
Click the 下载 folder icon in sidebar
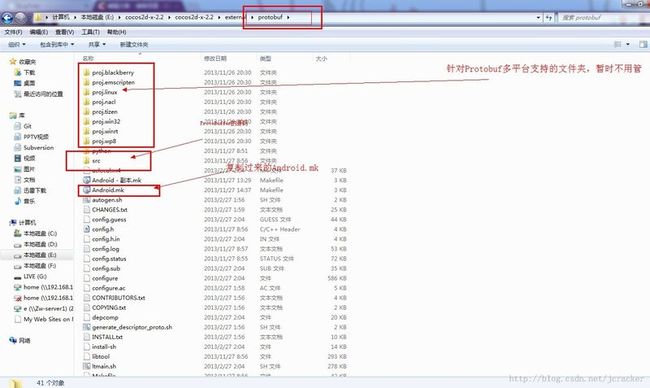point(18,73)
